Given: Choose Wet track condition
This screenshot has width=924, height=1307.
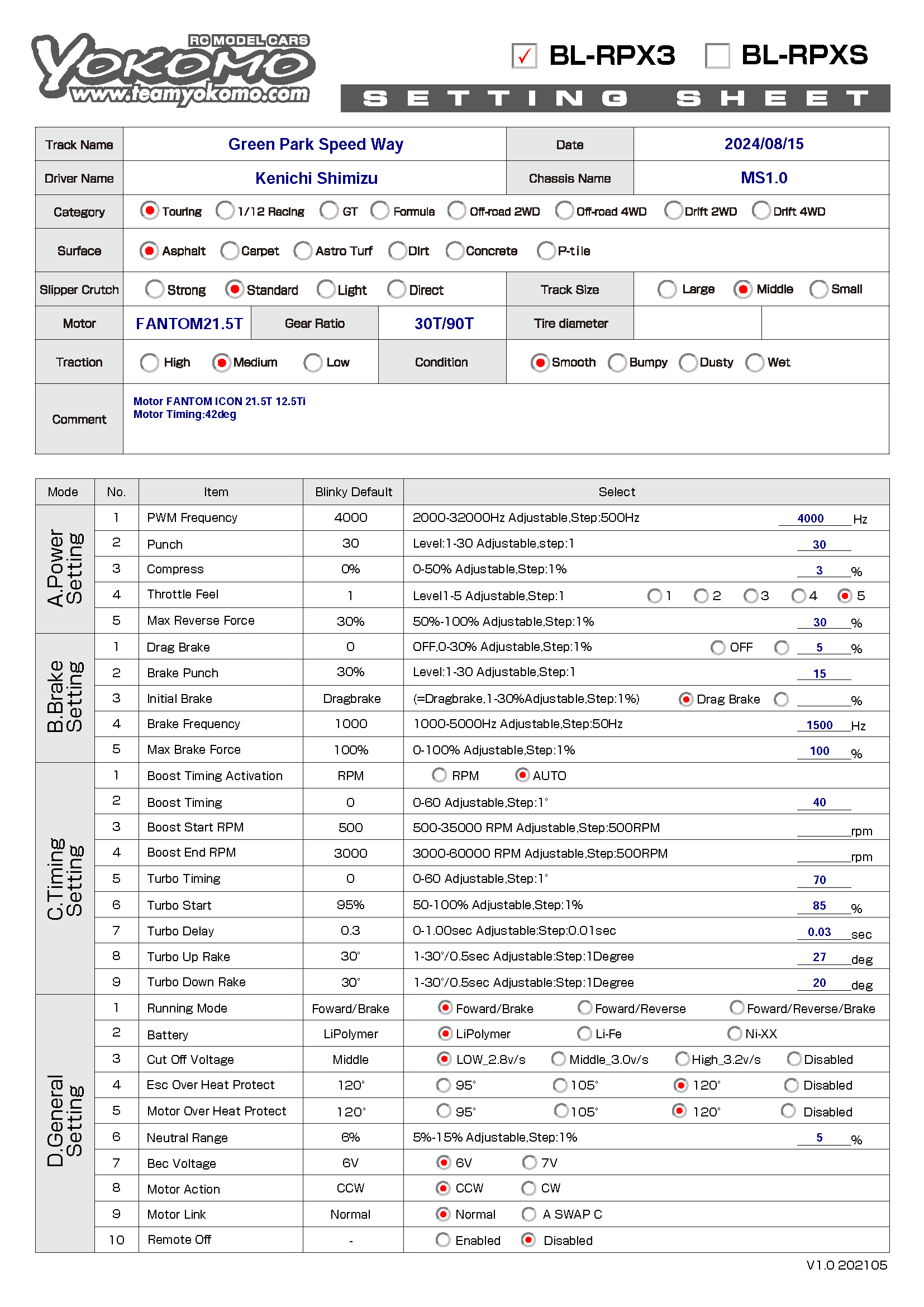Looking at the screenshot, I should point(754,362).
